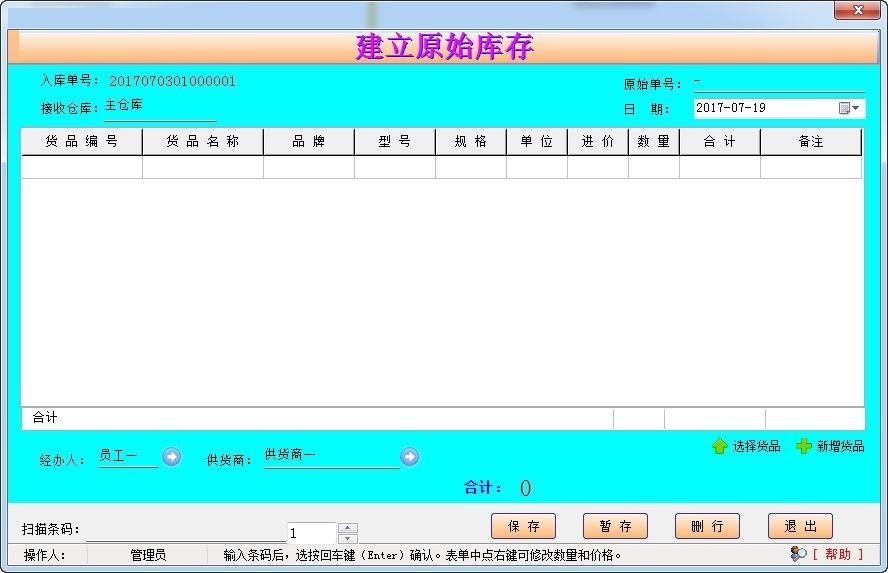Open the 帮助 help icon in status bar
Viewport: 888px width, 573px height.
point(799,554)
